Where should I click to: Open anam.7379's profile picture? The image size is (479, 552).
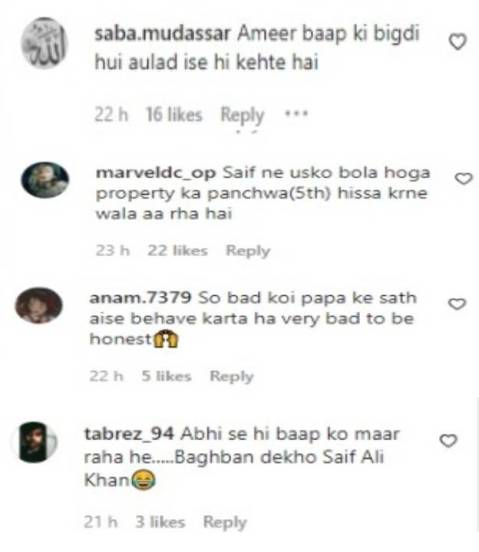[39, 305]
